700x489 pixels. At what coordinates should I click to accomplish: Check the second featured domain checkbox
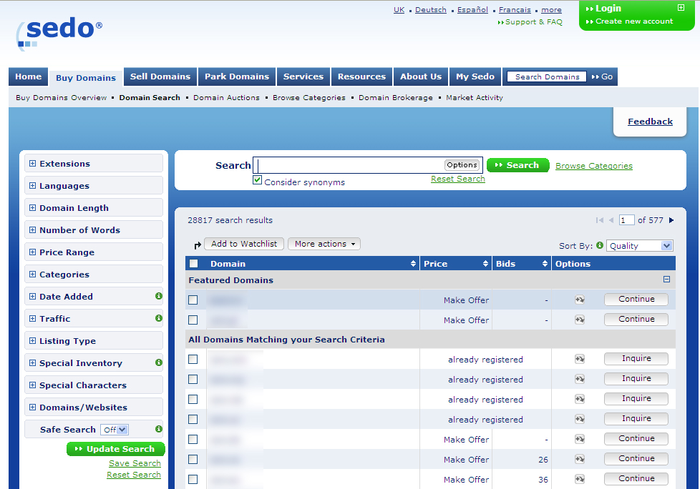tap(193, 320)
